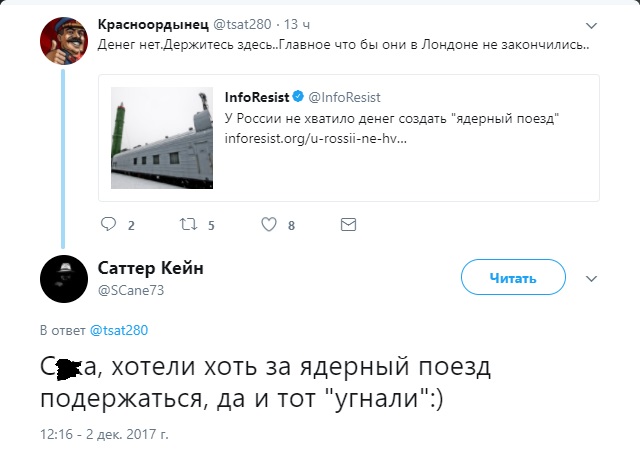
Task: Open @tsat280 mention in reply line
Action: (120, 329)
